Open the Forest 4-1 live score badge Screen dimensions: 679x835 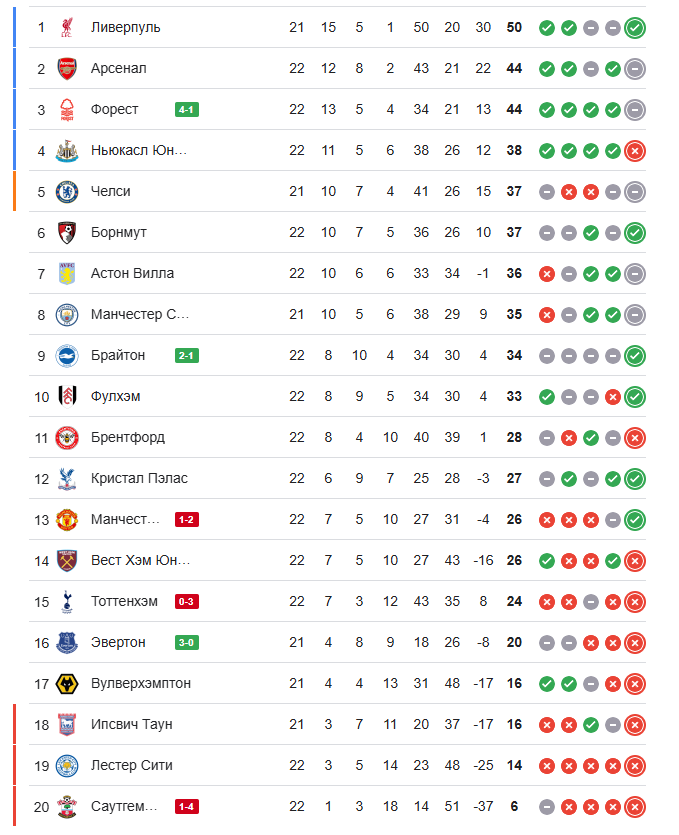pos(187,110)
